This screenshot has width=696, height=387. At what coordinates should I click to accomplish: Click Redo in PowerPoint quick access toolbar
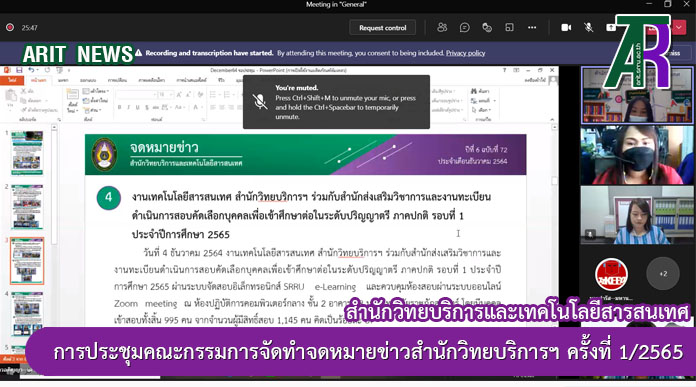(x=47, y=70)
